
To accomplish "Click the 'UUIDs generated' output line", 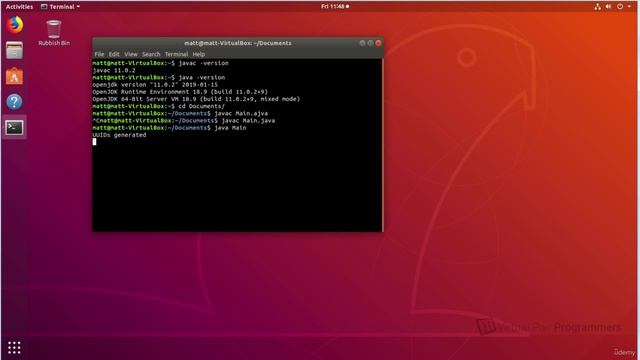I will [x=119, y=135].
